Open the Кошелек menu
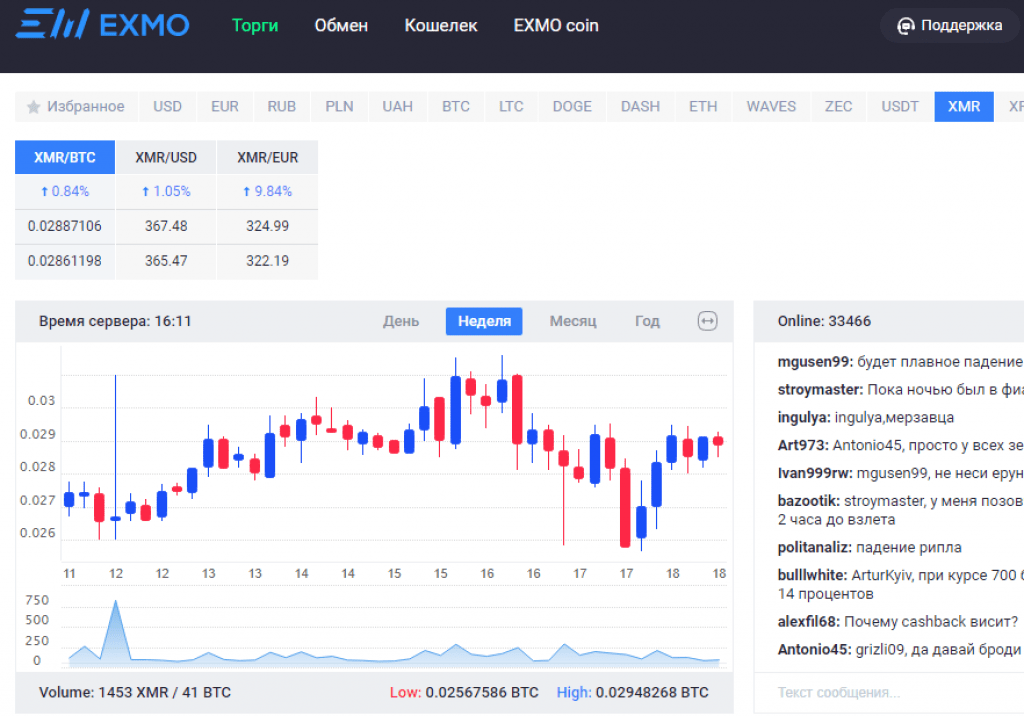The width and height of the screenshot is (1024, 716). 441,25
